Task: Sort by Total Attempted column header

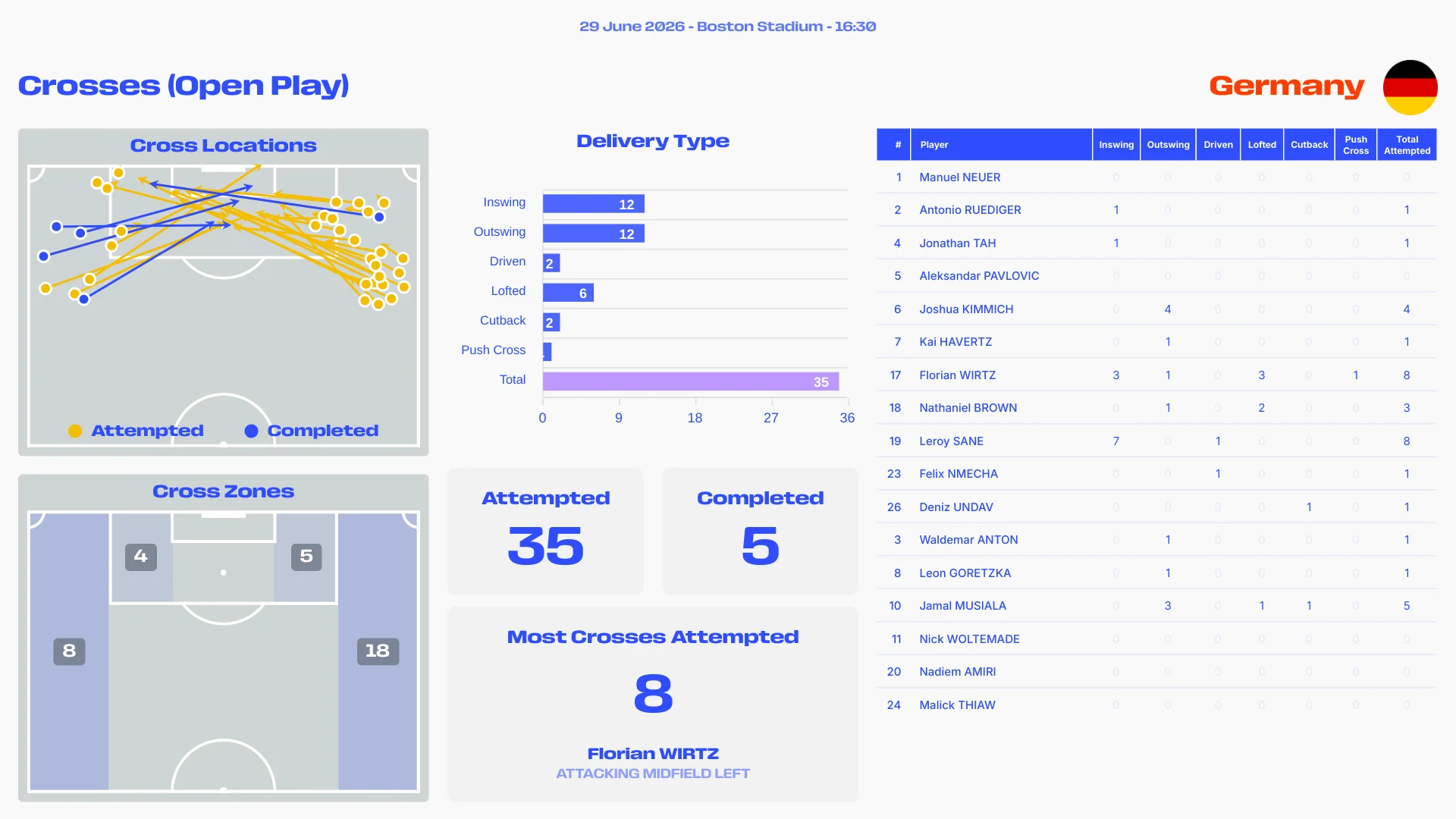Action: pos(1407,145)
